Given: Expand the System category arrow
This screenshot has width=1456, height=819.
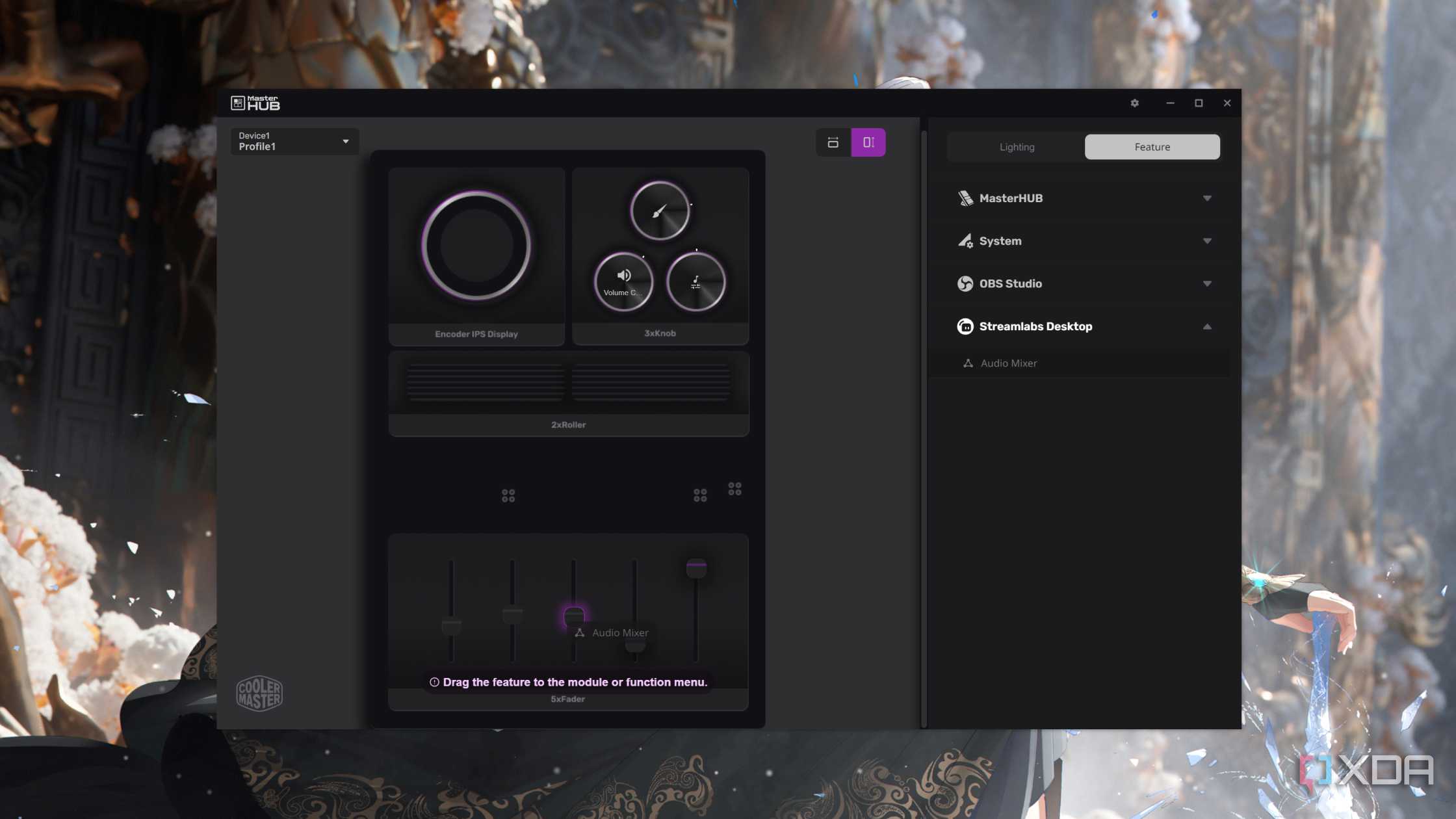Looking at the screenshot, I should 1206,241.
